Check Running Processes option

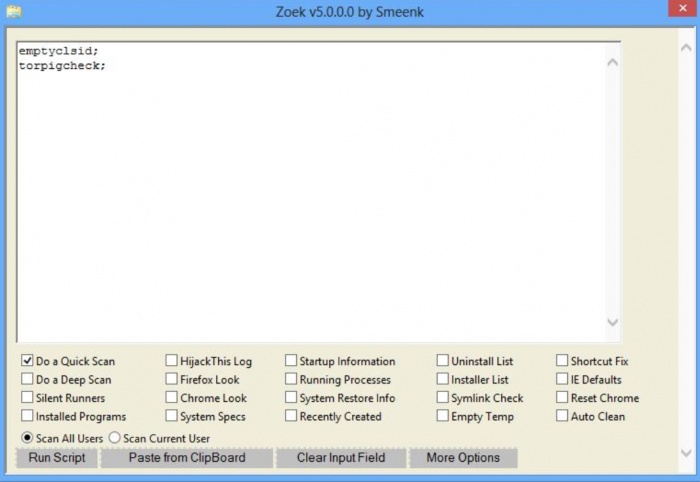(x=291, y=379)
